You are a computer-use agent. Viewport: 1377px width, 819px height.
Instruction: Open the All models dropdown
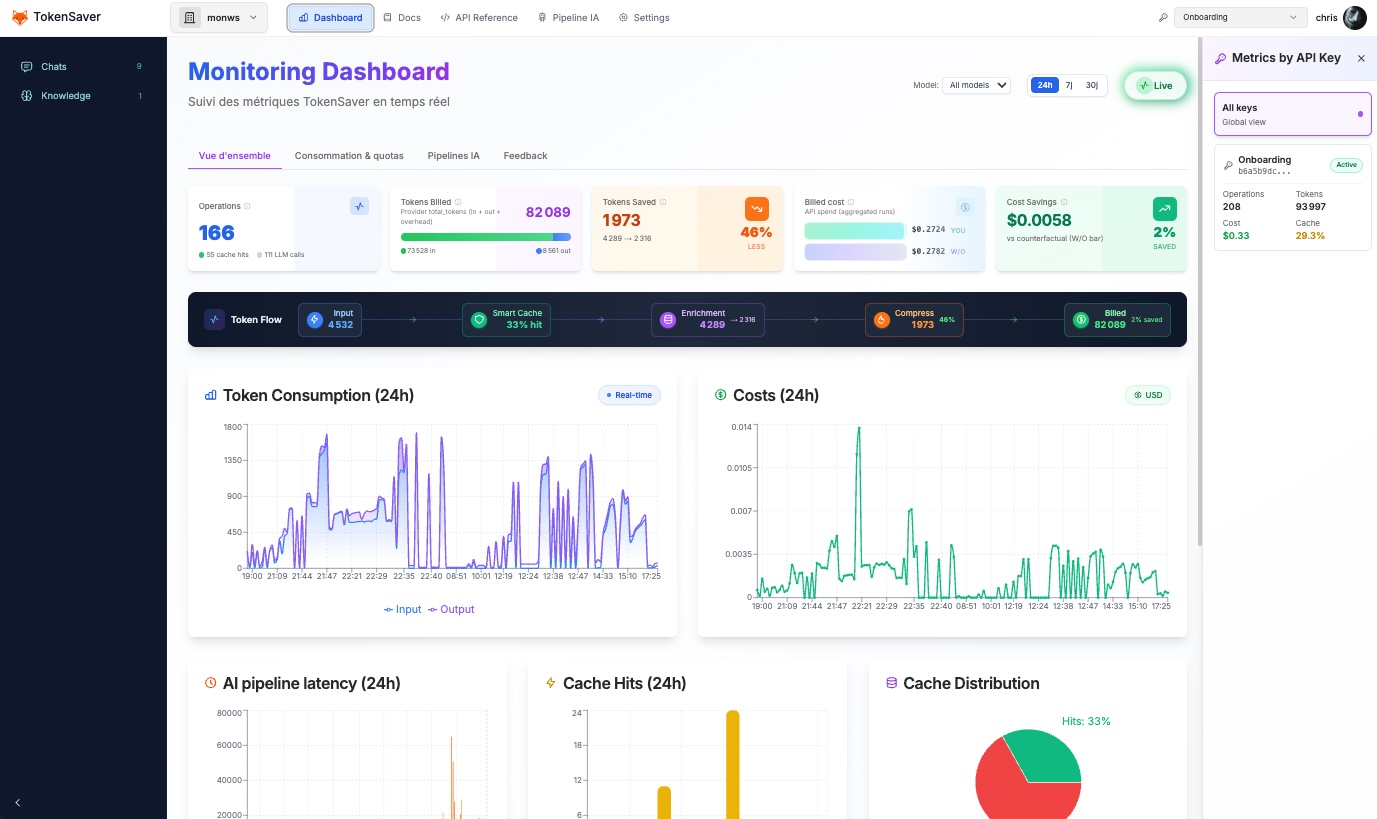(x=976, y=85)
